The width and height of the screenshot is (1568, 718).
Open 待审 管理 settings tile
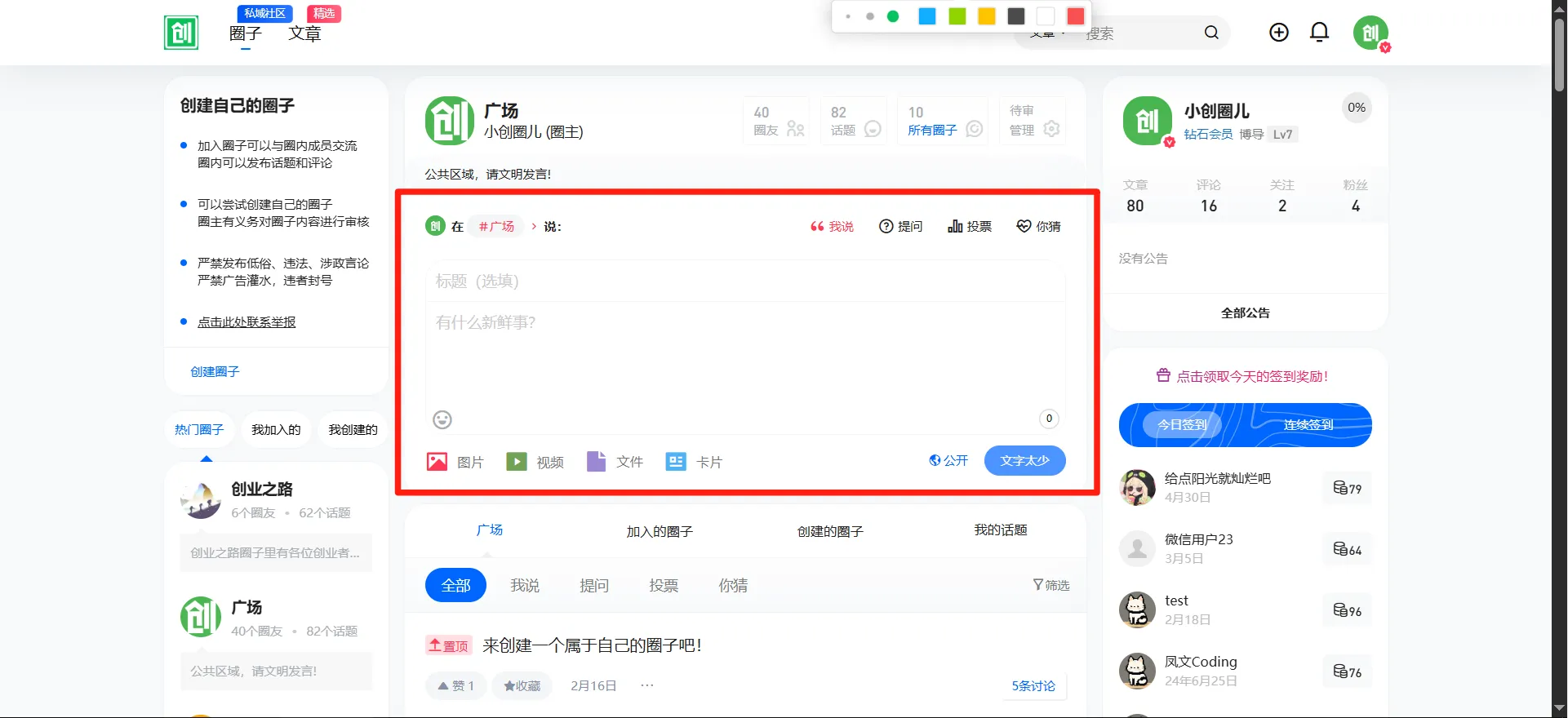click(1033, 121)
